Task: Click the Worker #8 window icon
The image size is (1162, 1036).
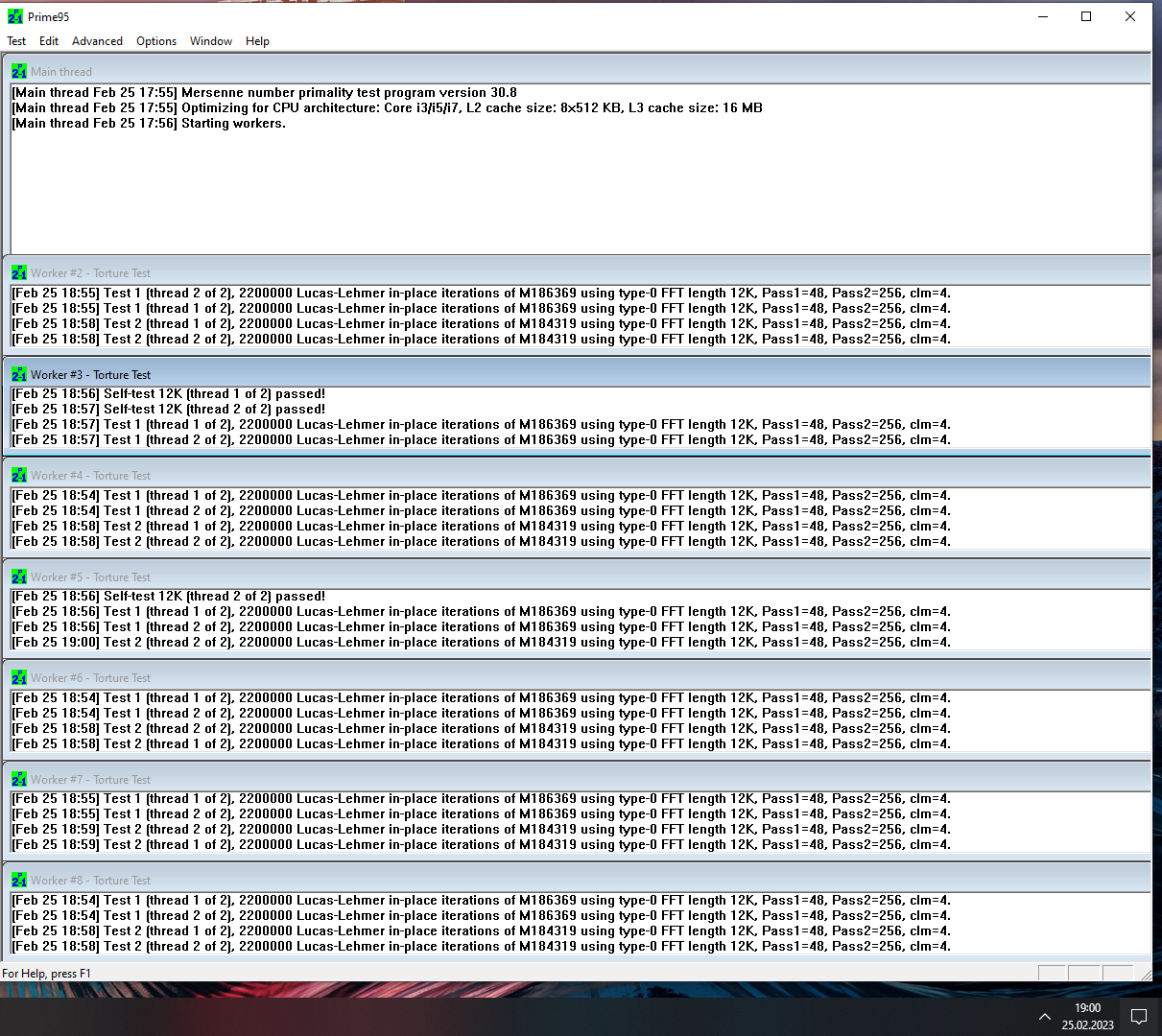Action: [x=19, y=880]
